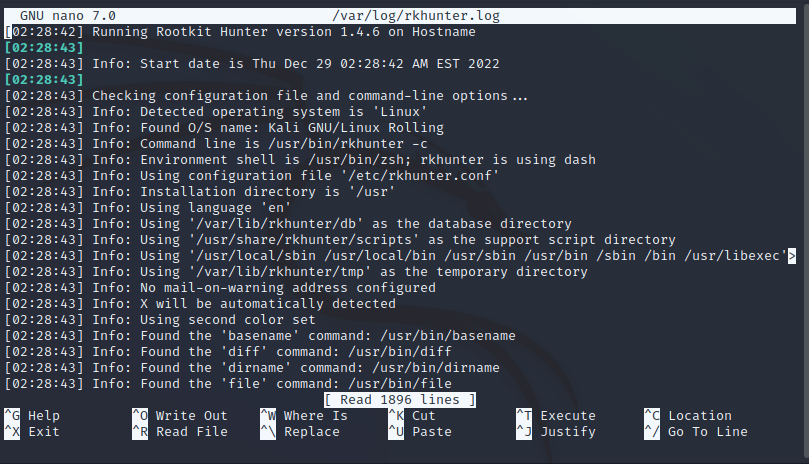Click the 'Read 1896 lines' status message
This screenshot has width=809, height=464.
pos(399,400)
